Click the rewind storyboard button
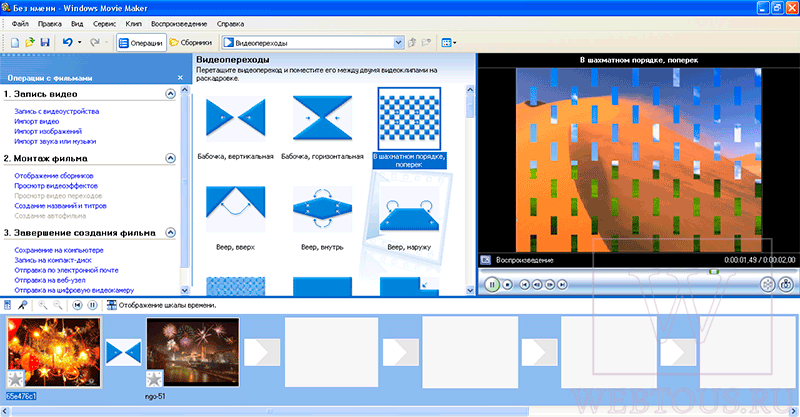This screenshot has height=417, width=800. (x=77, y=305)
